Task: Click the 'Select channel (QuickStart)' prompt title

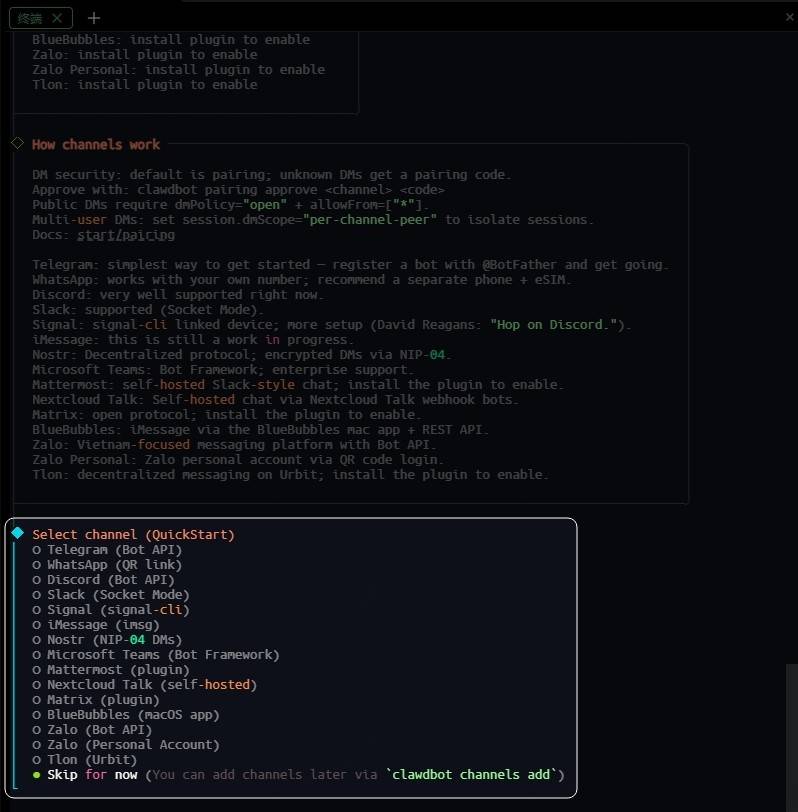Action: 133,534
